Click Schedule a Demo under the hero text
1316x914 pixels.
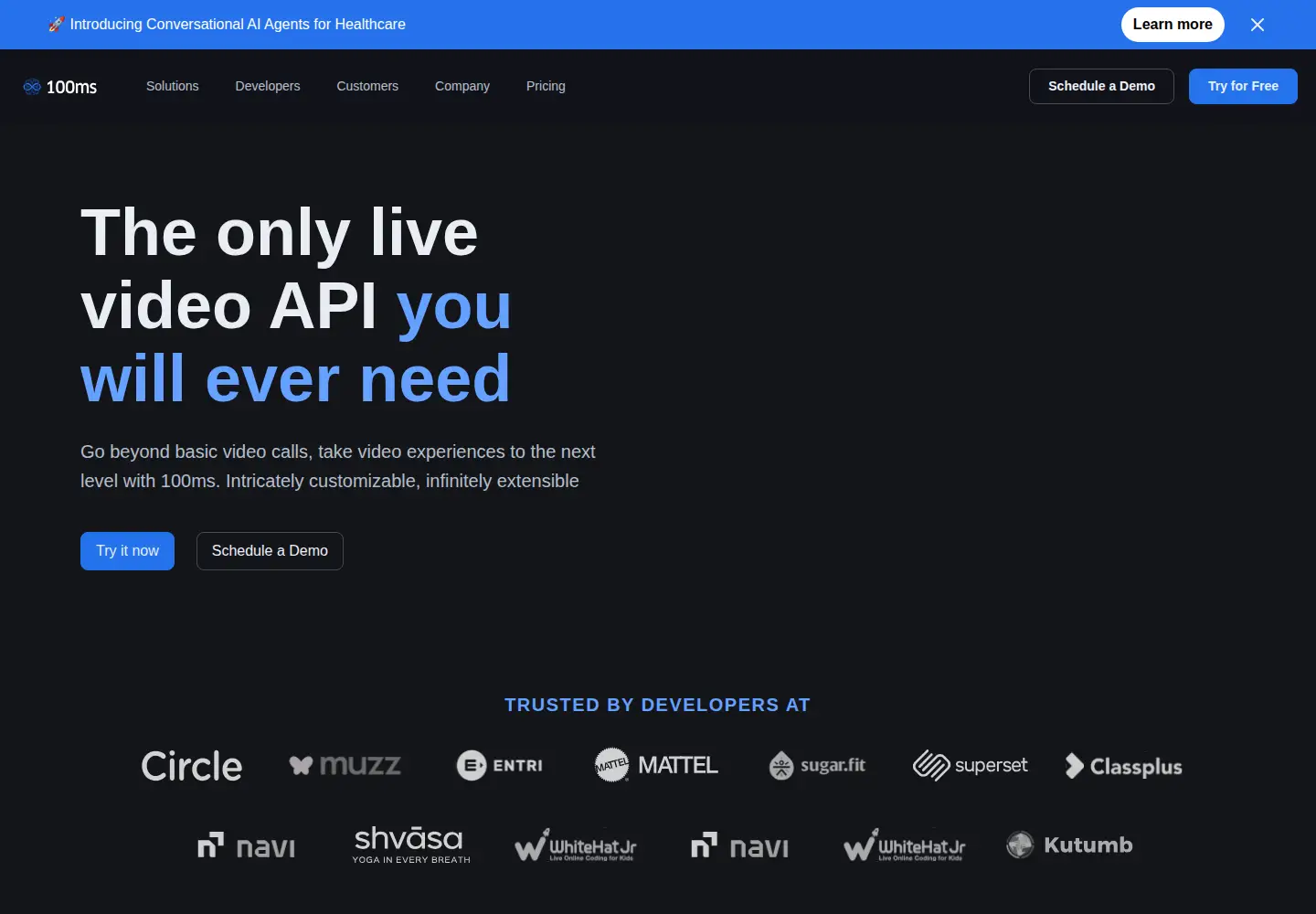[x=270, y=551]
